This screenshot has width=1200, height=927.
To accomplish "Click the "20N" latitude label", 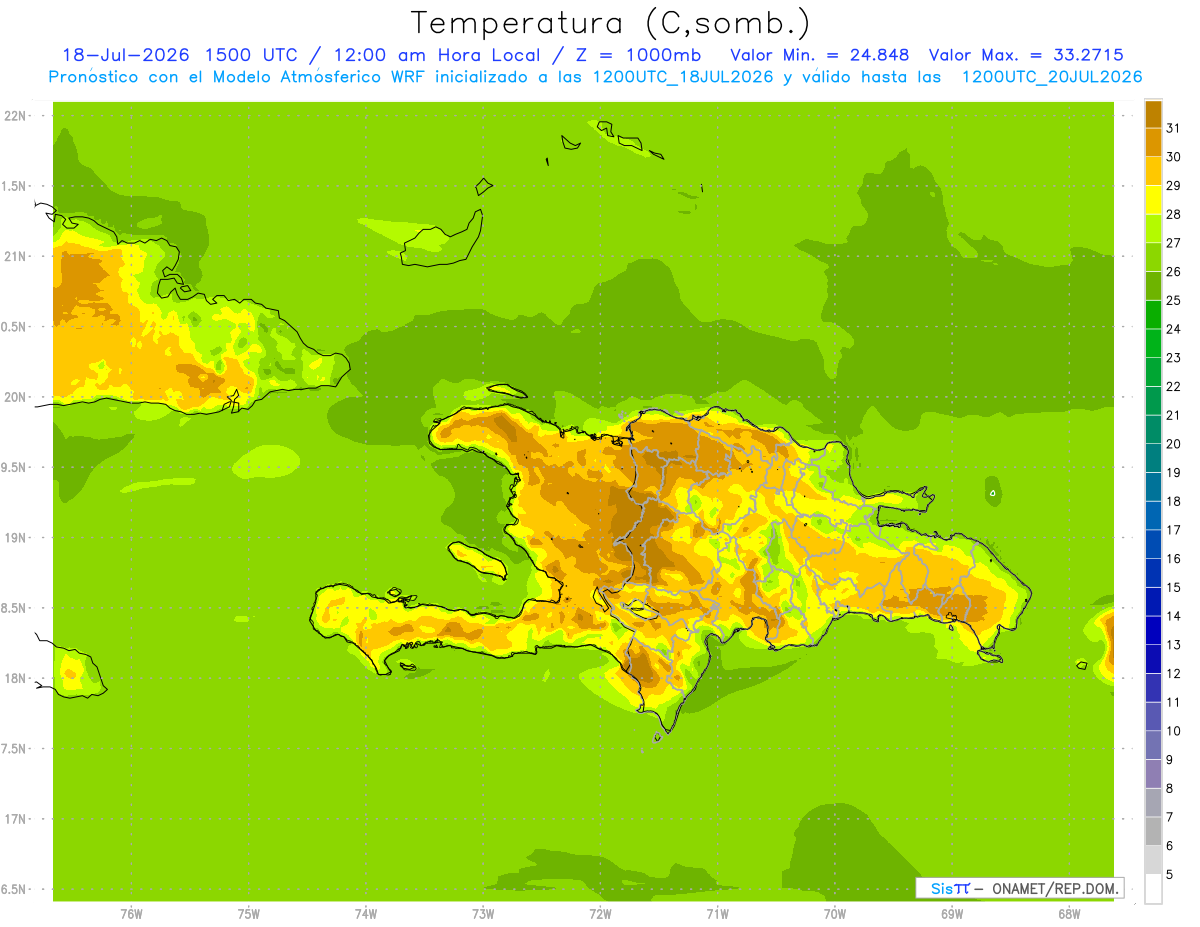I will (x=14, y=397).
